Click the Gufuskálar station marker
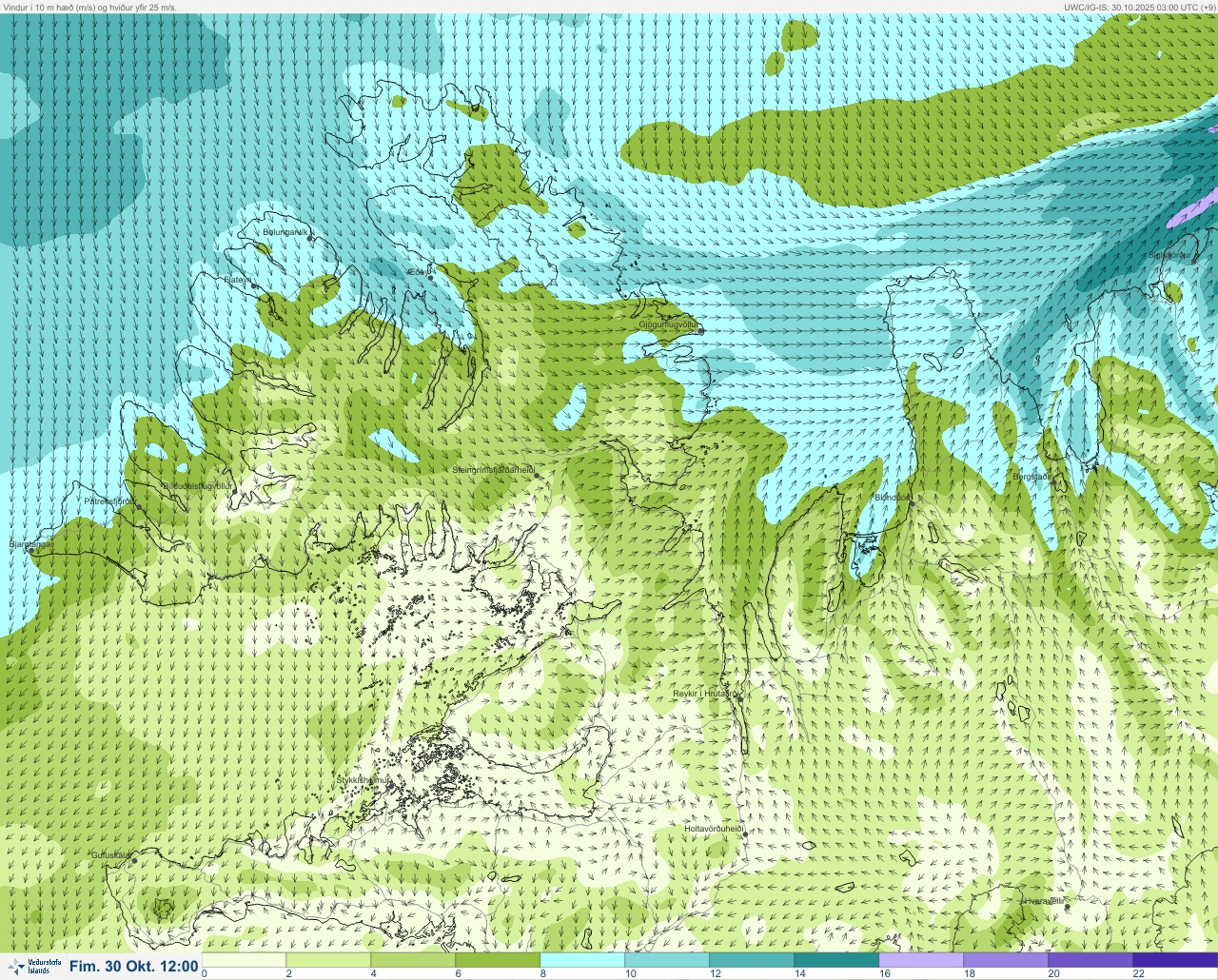Viewport: 1218px width, 980px height. (134, 861)
